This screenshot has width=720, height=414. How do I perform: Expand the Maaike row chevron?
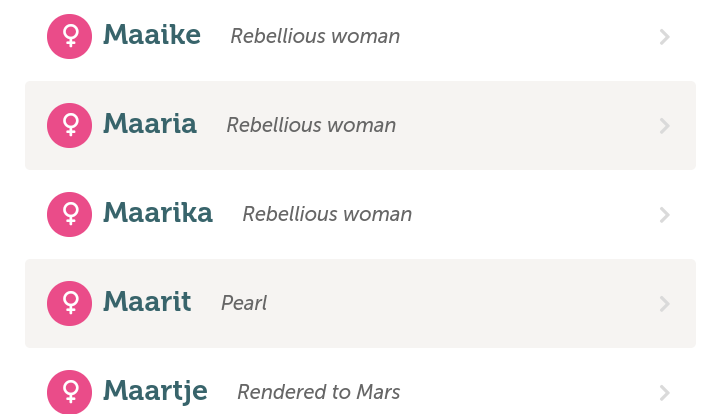pyautogui.click(x=665, y=37)
